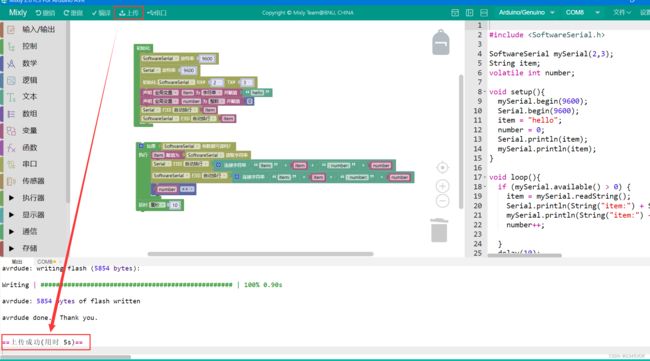The image size is (650, 361).
Task: Click code line 'String item;'
Action: coord(514,63)
